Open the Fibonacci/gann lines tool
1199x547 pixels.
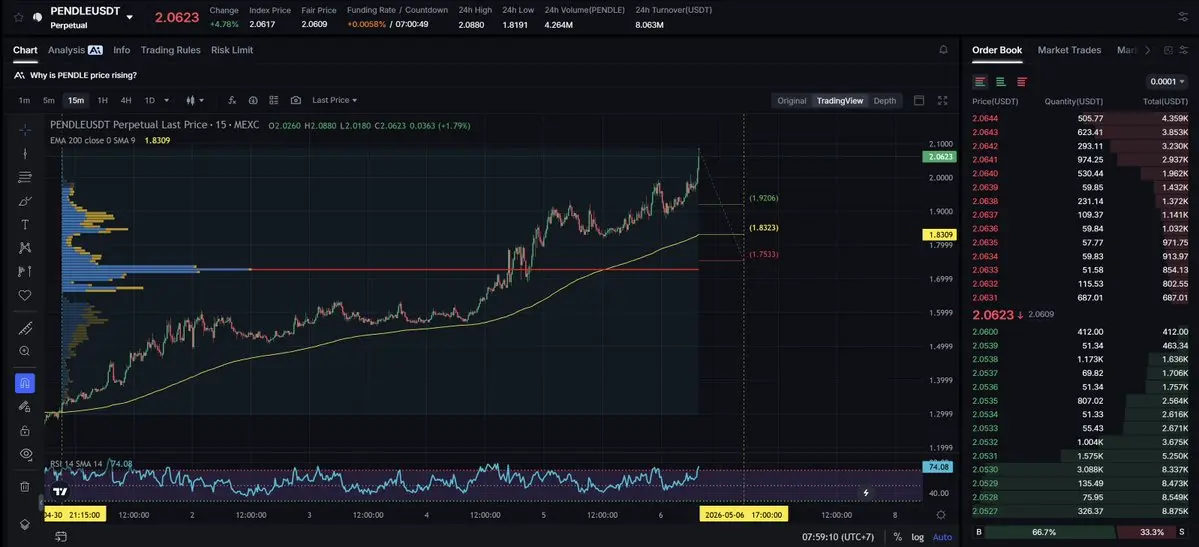[24, 177]
